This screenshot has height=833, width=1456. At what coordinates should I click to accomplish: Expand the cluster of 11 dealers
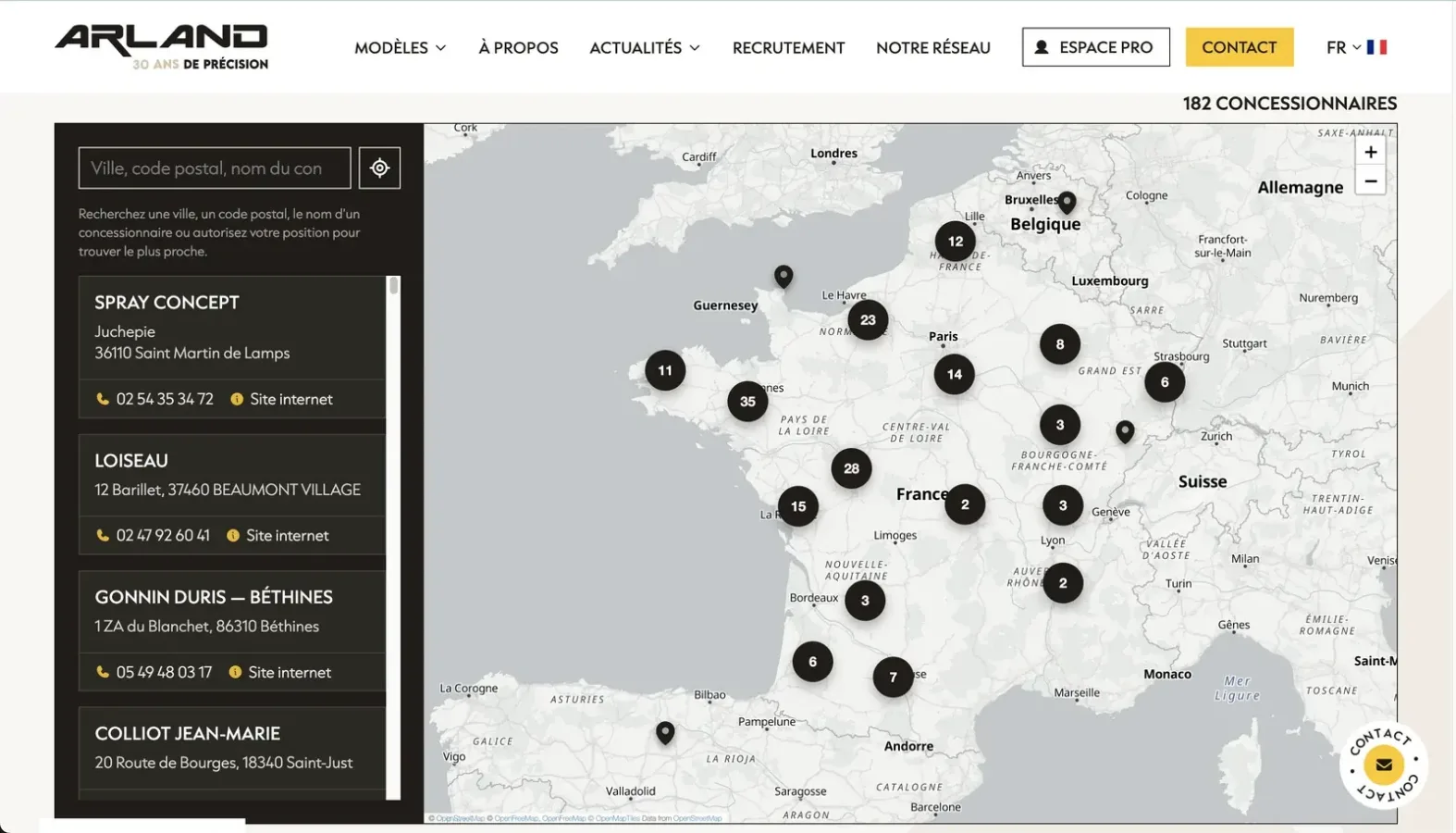coord(665,371)
